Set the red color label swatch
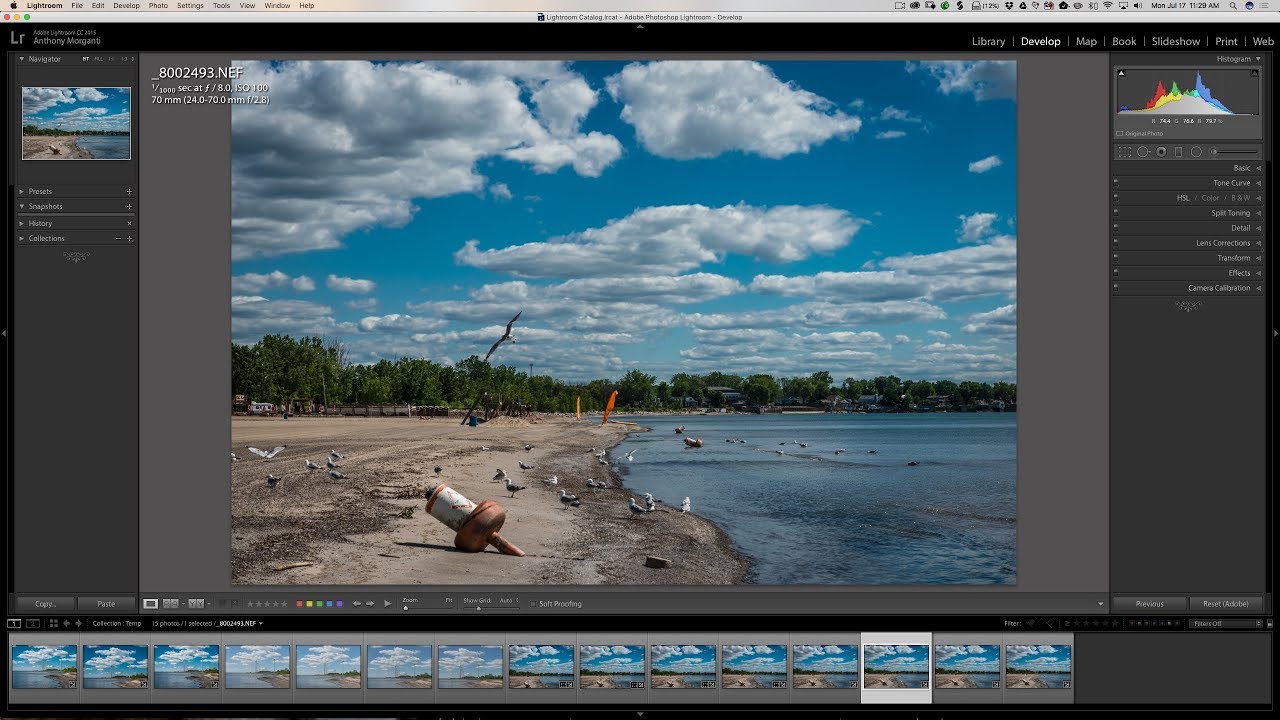Viewport: 1280px width, 720px height. click(300, 604)
